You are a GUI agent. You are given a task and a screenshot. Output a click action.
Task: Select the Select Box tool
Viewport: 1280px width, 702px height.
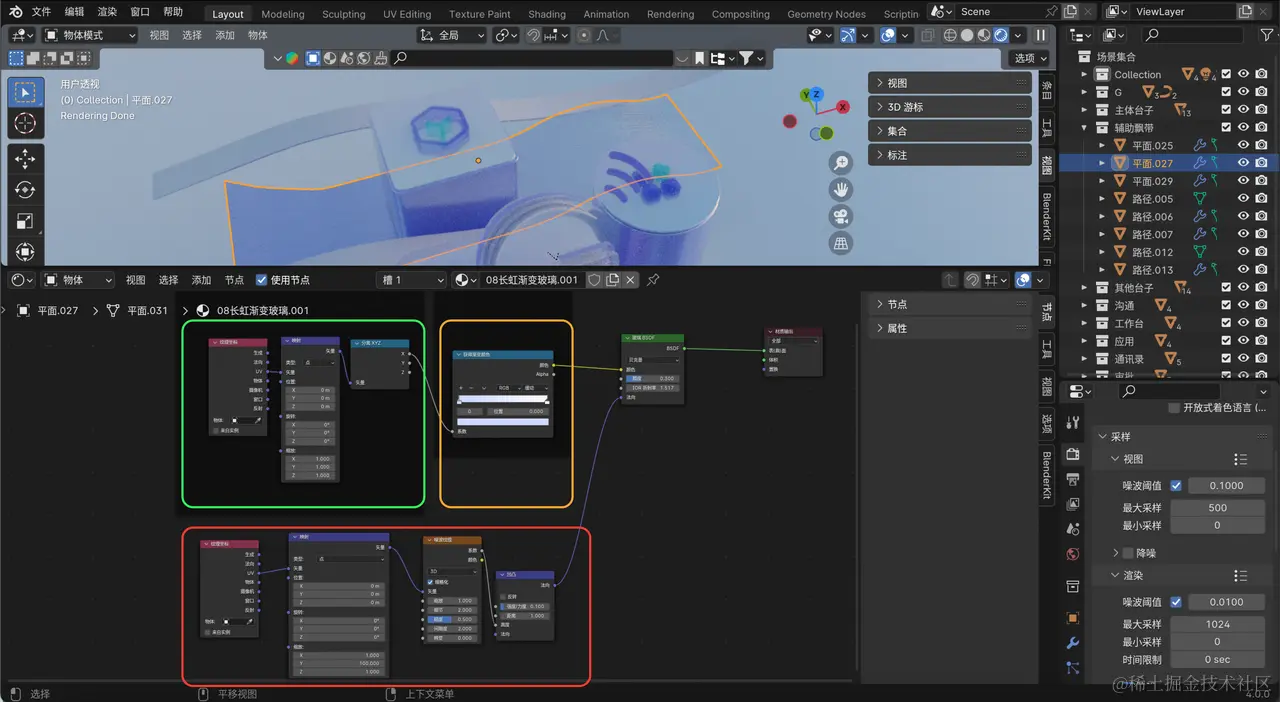[25, 92]
